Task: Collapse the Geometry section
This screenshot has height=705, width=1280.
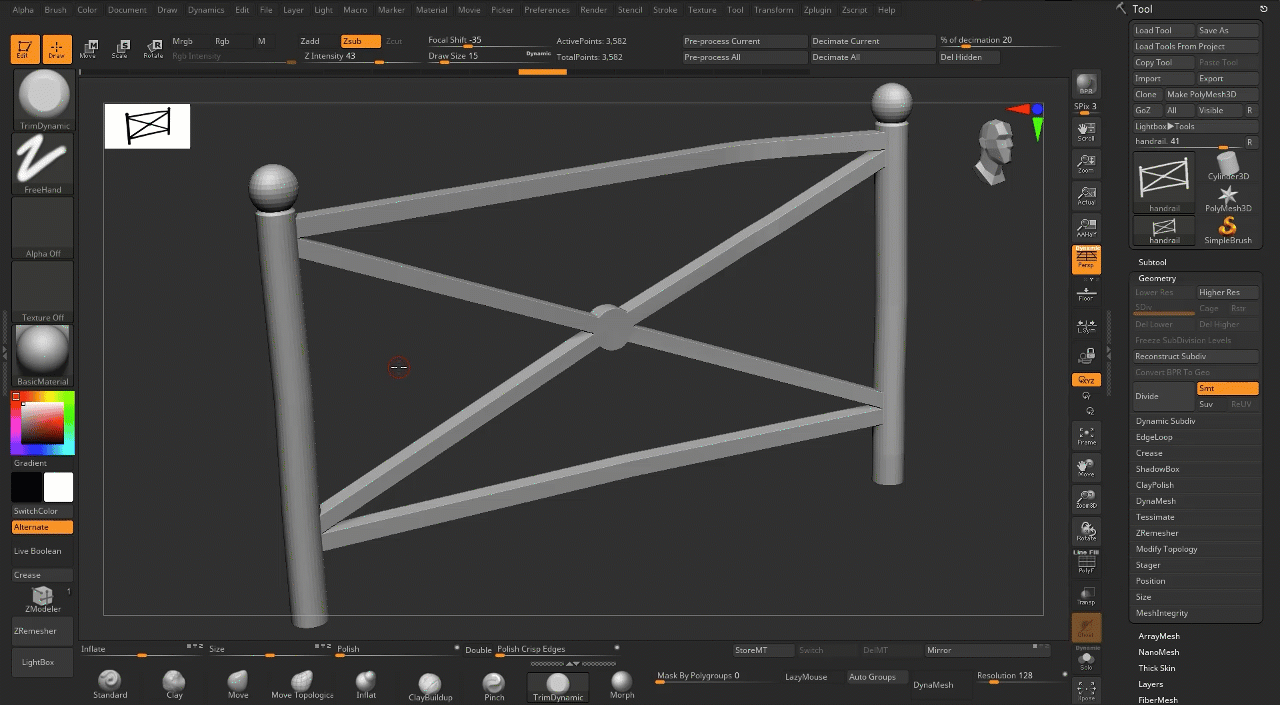Action: pyautogui.click(x=1157, y=278)
